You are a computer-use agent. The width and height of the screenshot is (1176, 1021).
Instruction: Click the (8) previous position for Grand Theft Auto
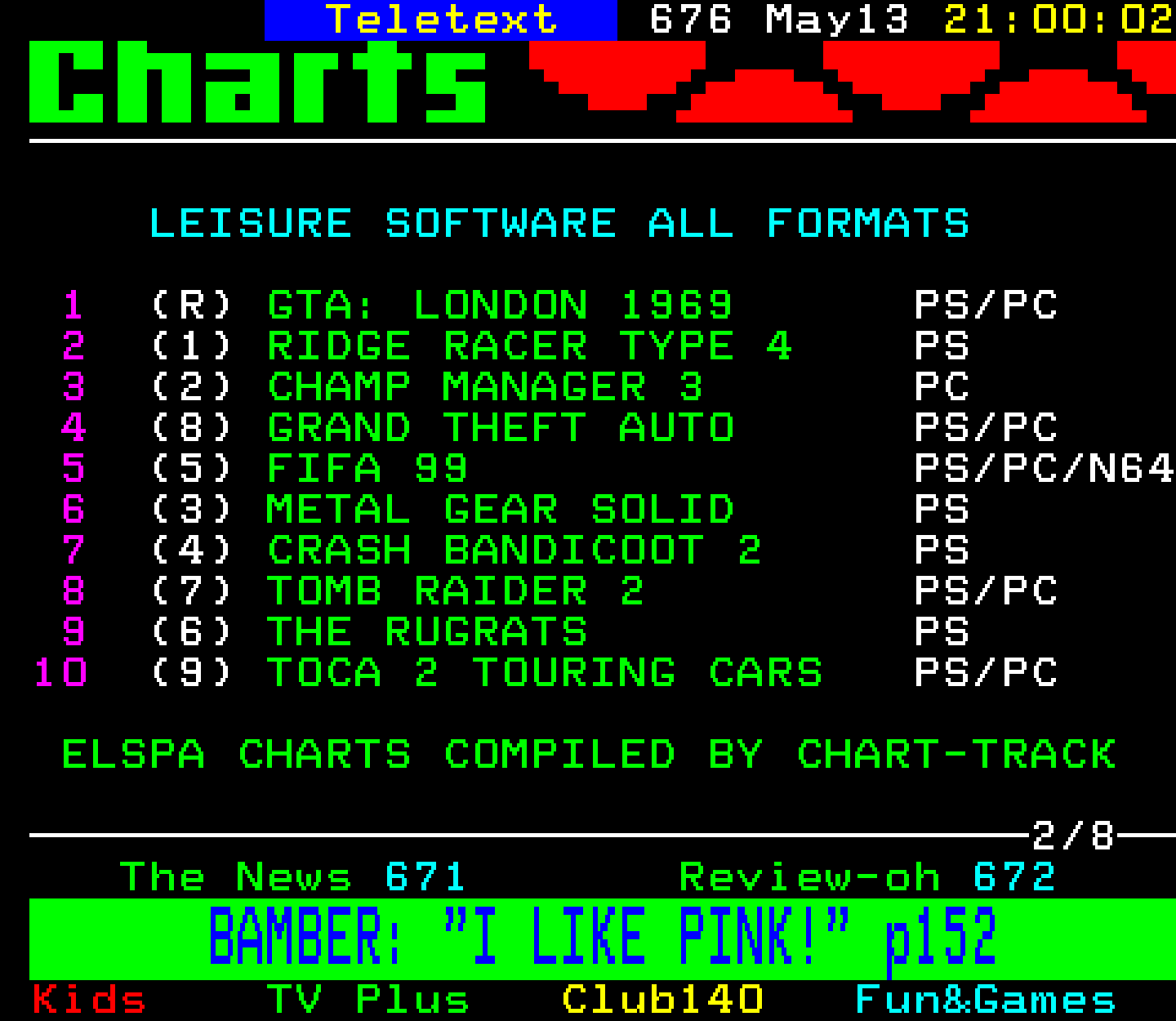click(x=192, y=427)
